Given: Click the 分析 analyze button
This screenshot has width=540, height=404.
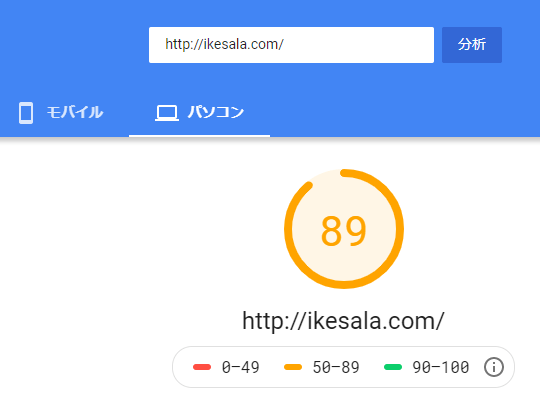Looking at the screenshot, I should click(x=472, y=45).
